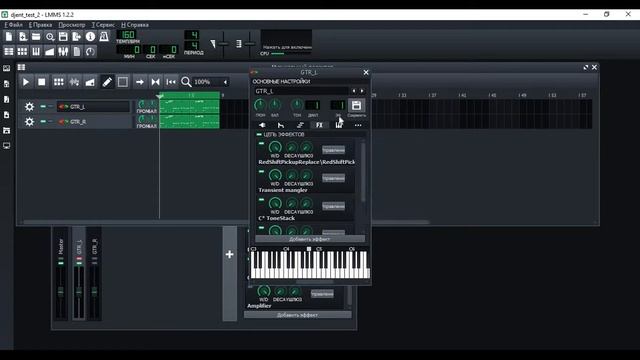Viewport: 640px width, 360px height.
Task: Open the Piano Roll icon
Action: point(36,51)
